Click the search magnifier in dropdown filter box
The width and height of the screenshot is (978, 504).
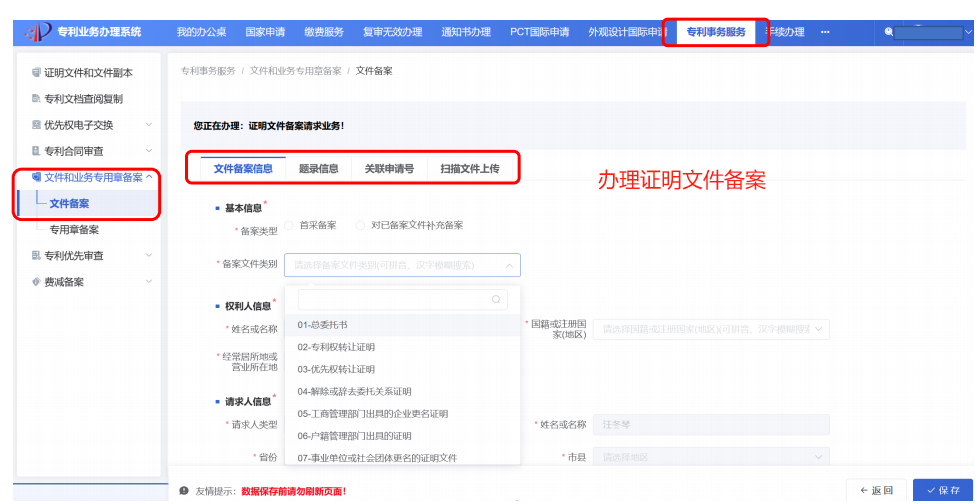(x=495, y=299)
